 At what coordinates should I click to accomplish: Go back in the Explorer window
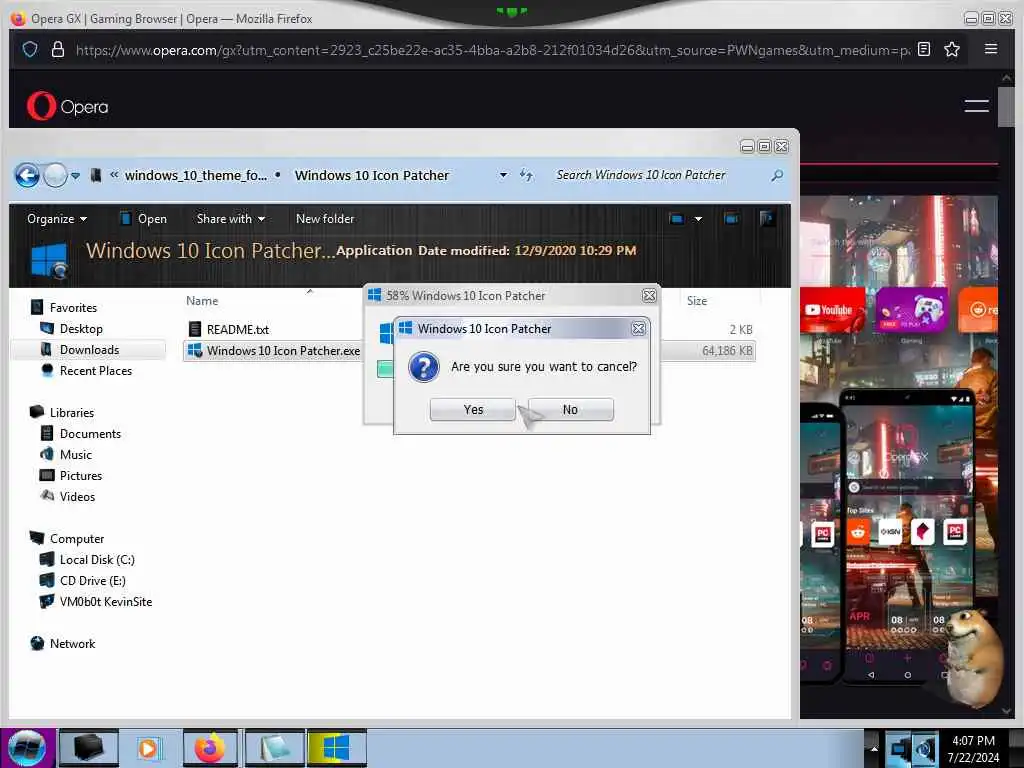[27, 175]
